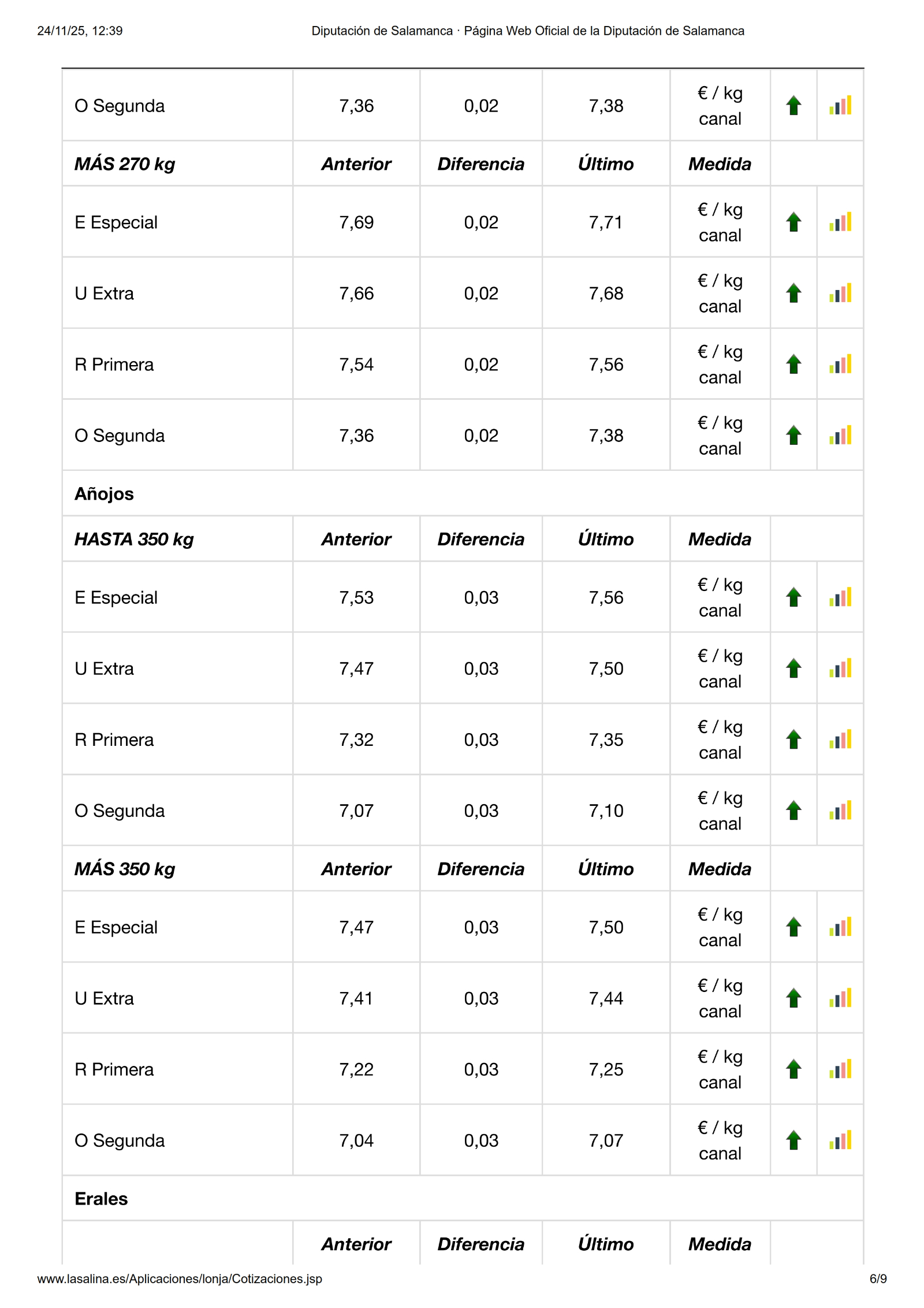Screen dimensions: 924x1308
Task: Open the price chart for R Primera 7,56
Action: tap(840, 364)
